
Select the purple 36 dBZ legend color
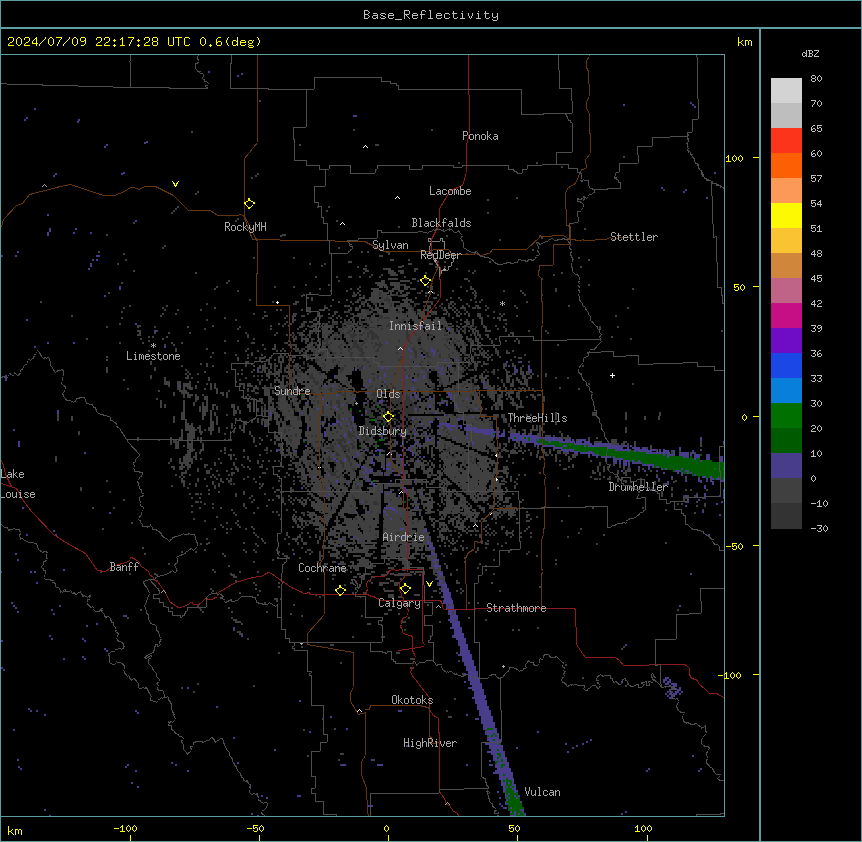pyautogui.click(x=786, y=341)
